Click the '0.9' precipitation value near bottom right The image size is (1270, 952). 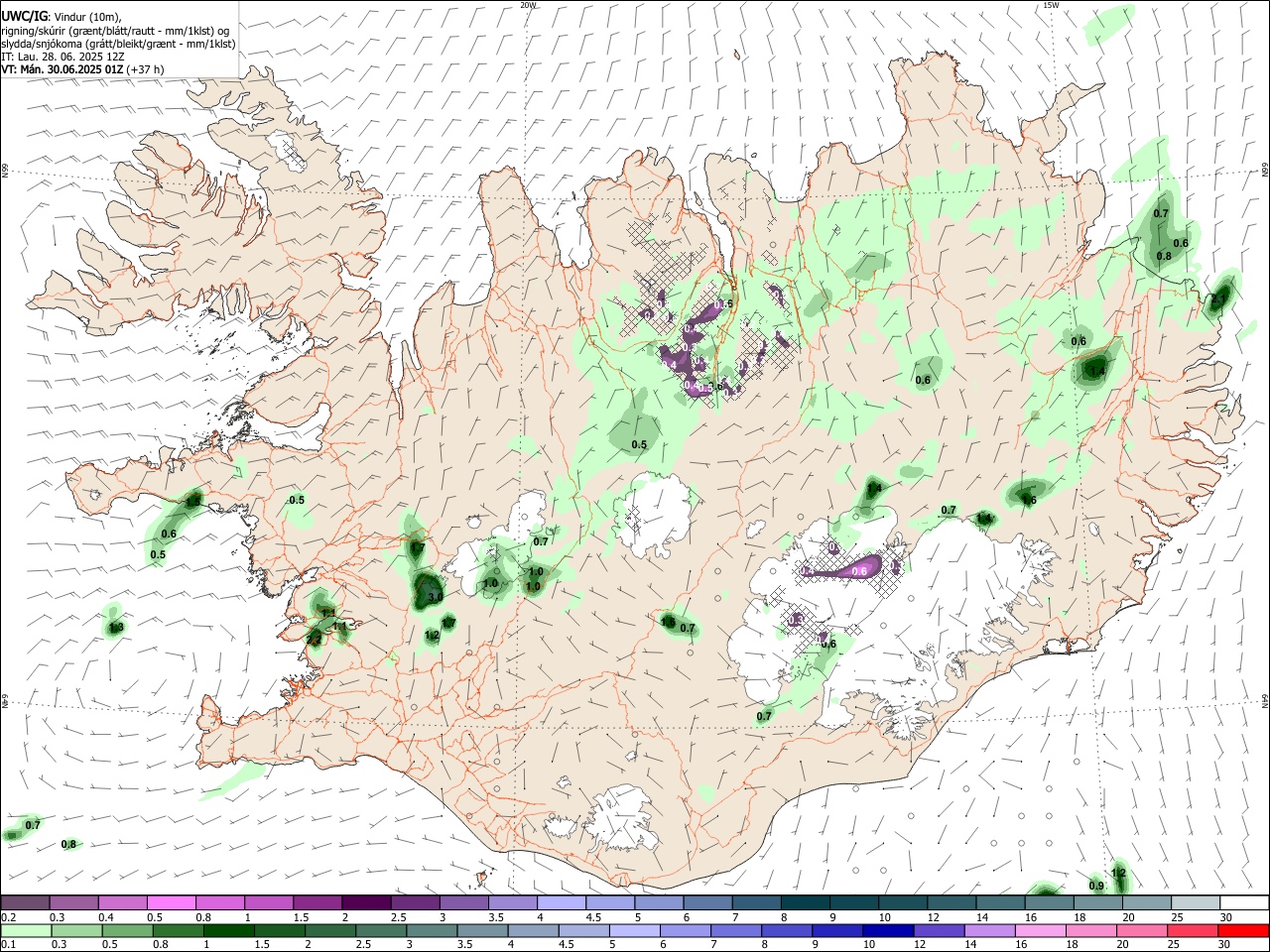[1096, 886]
